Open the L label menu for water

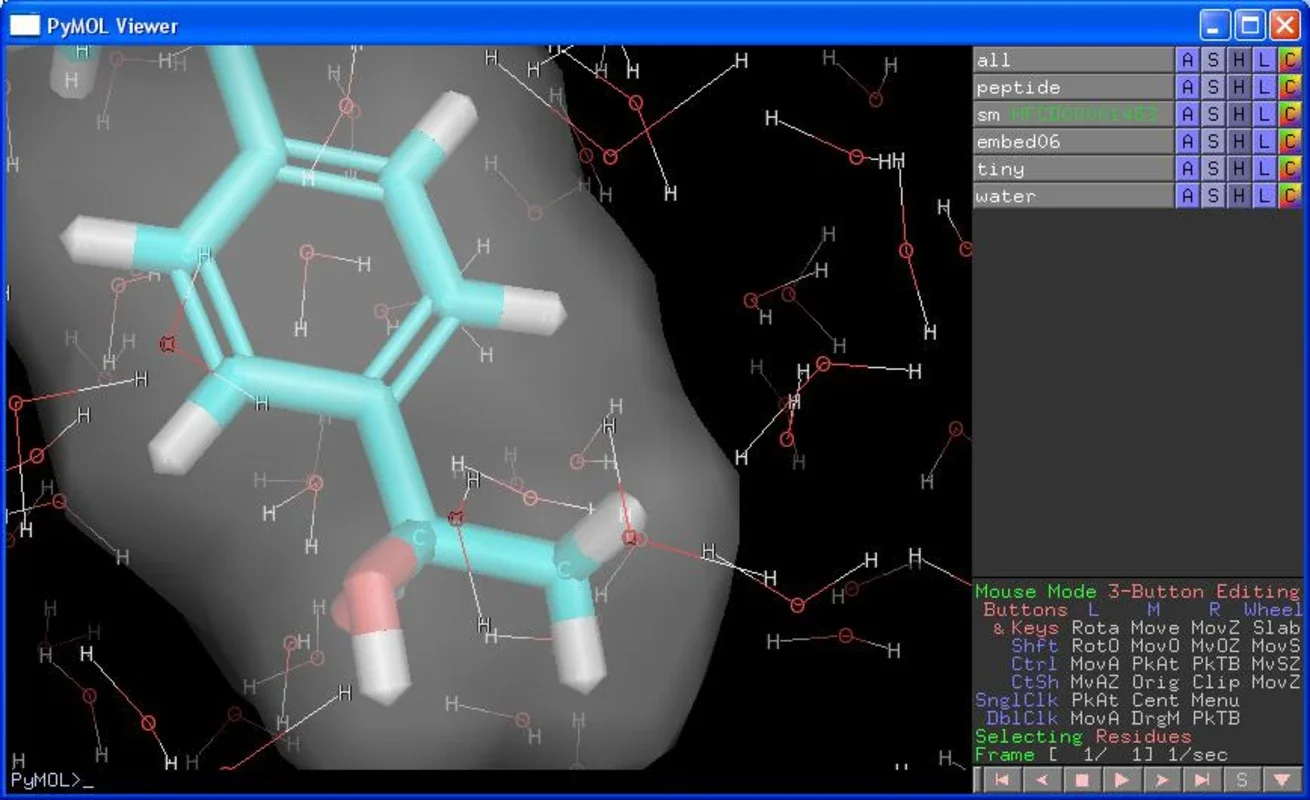coord(1264,195)
